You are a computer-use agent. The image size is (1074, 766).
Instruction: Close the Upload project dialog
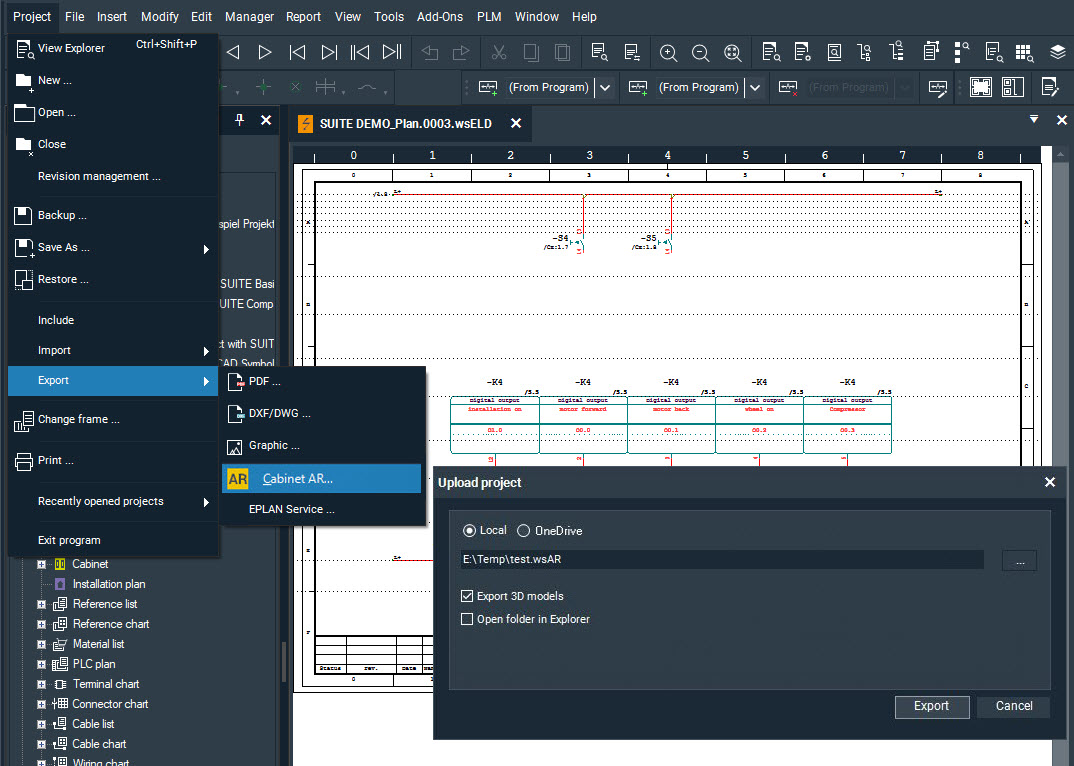click(x=1049, y=482)
